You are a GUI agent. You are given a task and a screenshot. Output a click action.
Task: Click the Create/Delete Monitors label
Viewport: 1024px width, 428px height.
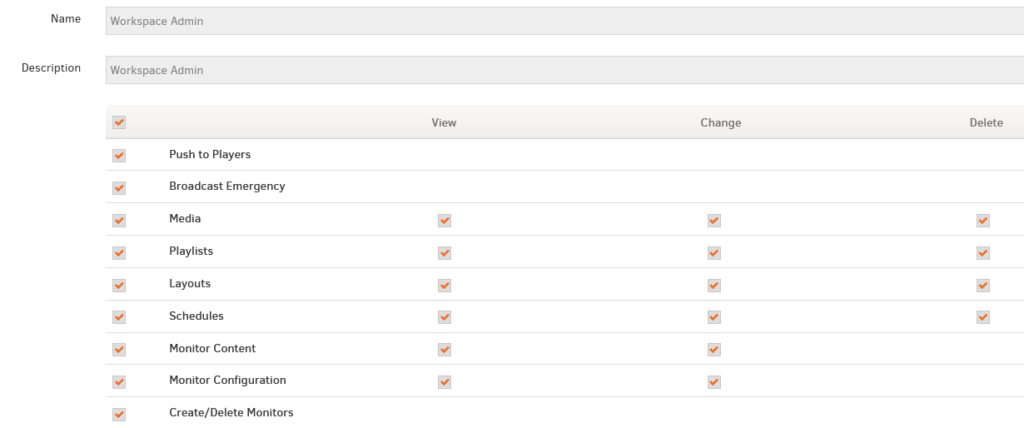pos(231,413)
